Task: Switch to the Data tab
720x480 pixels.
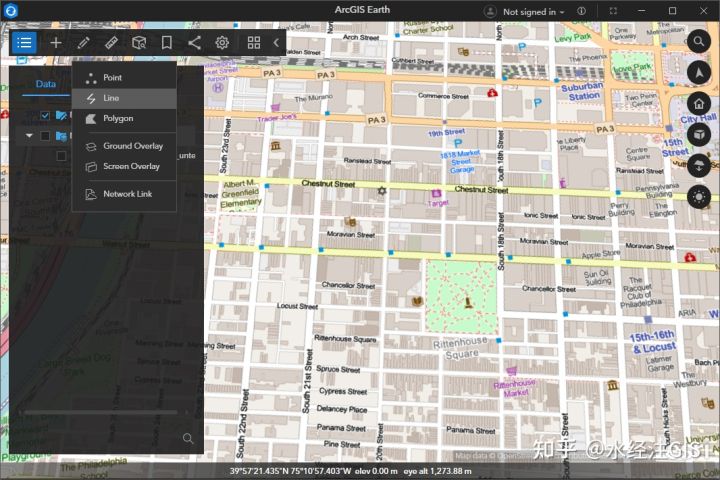Action: [x=45, y=84]
